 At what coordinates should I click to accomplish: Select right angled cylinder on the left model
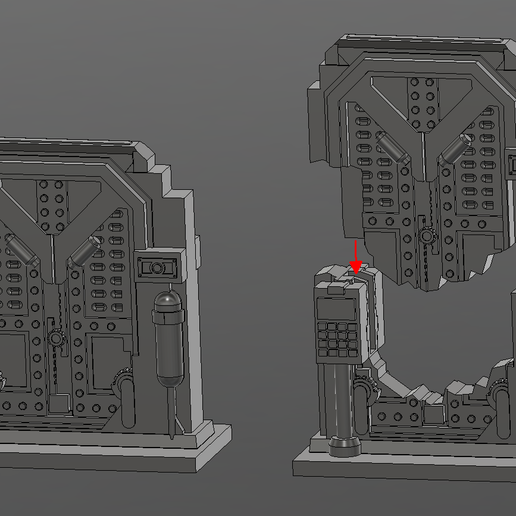[85, 252]
